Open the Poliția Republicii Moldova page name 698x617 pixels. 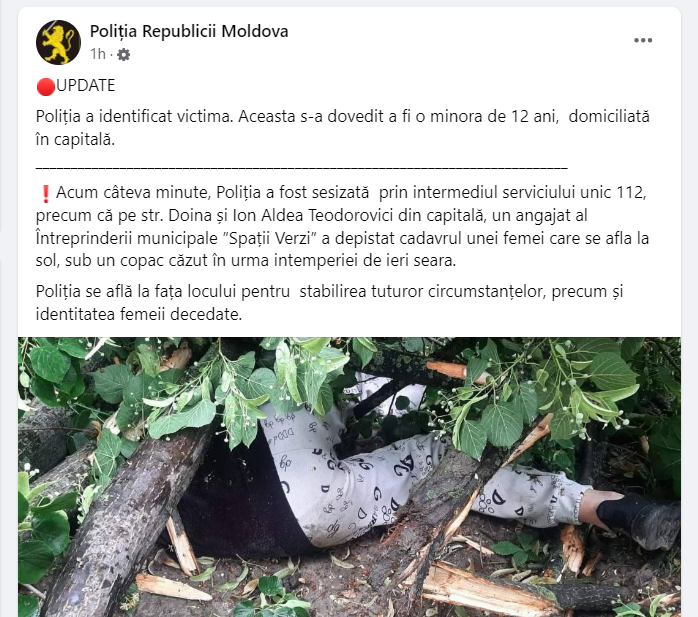tap(189, 31)
